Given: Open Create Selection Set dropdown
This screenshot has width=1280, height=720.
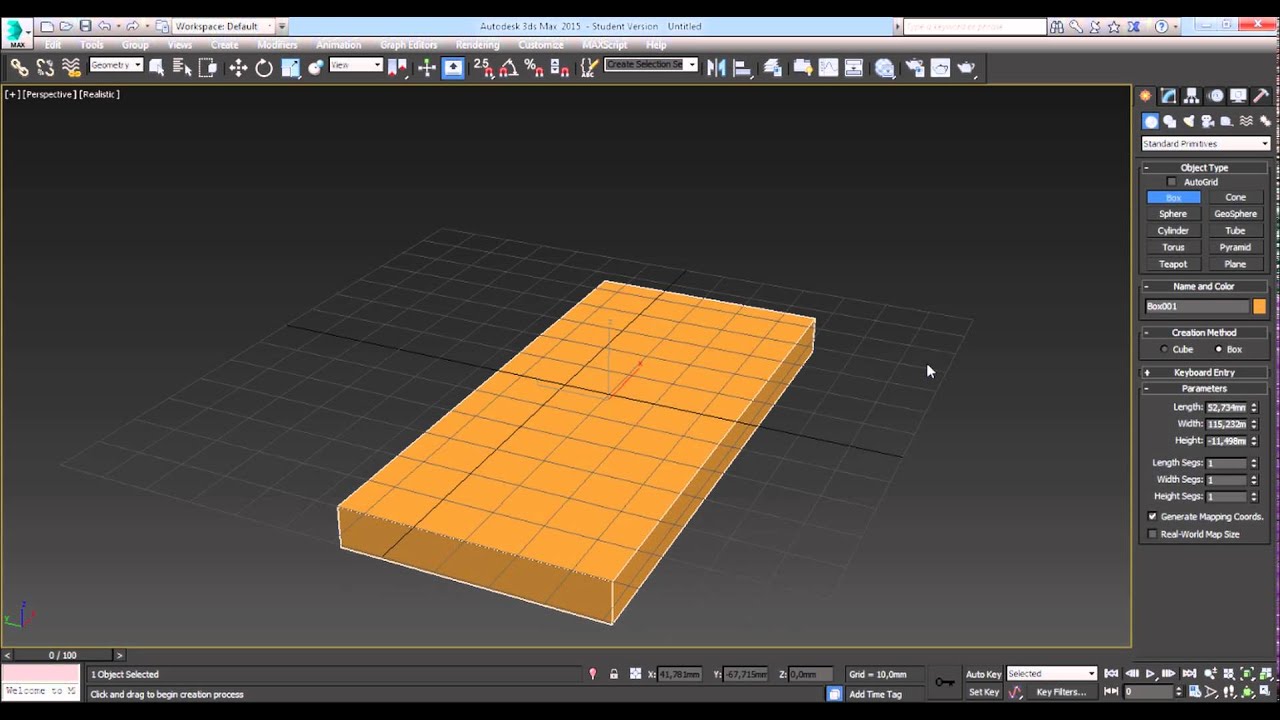Looking at the screenshot, I should (651, 65).
